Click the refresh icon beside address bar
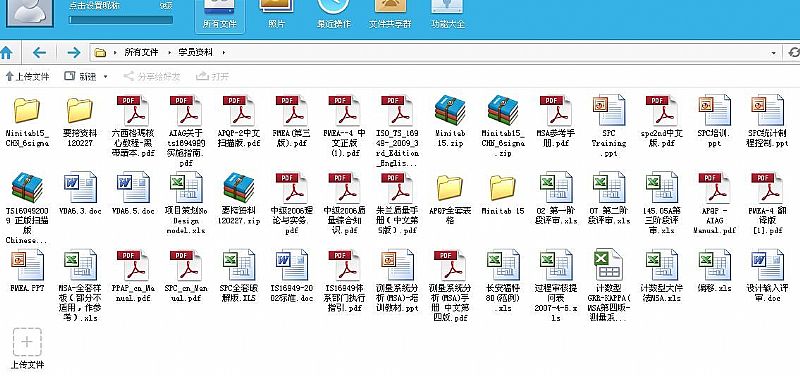Screen dimensions: 800x376 click(x=794, y=52)
